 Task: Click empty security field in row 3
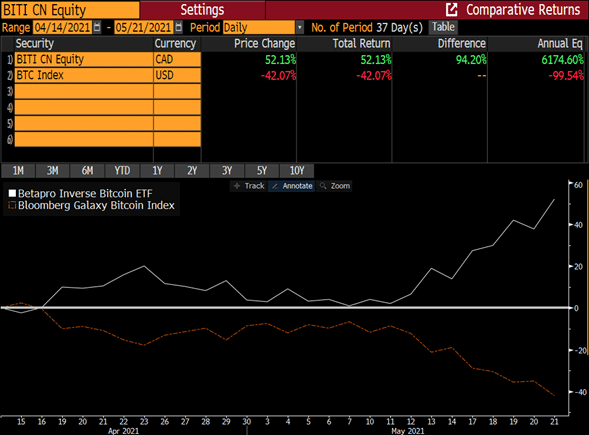[84, 91]
